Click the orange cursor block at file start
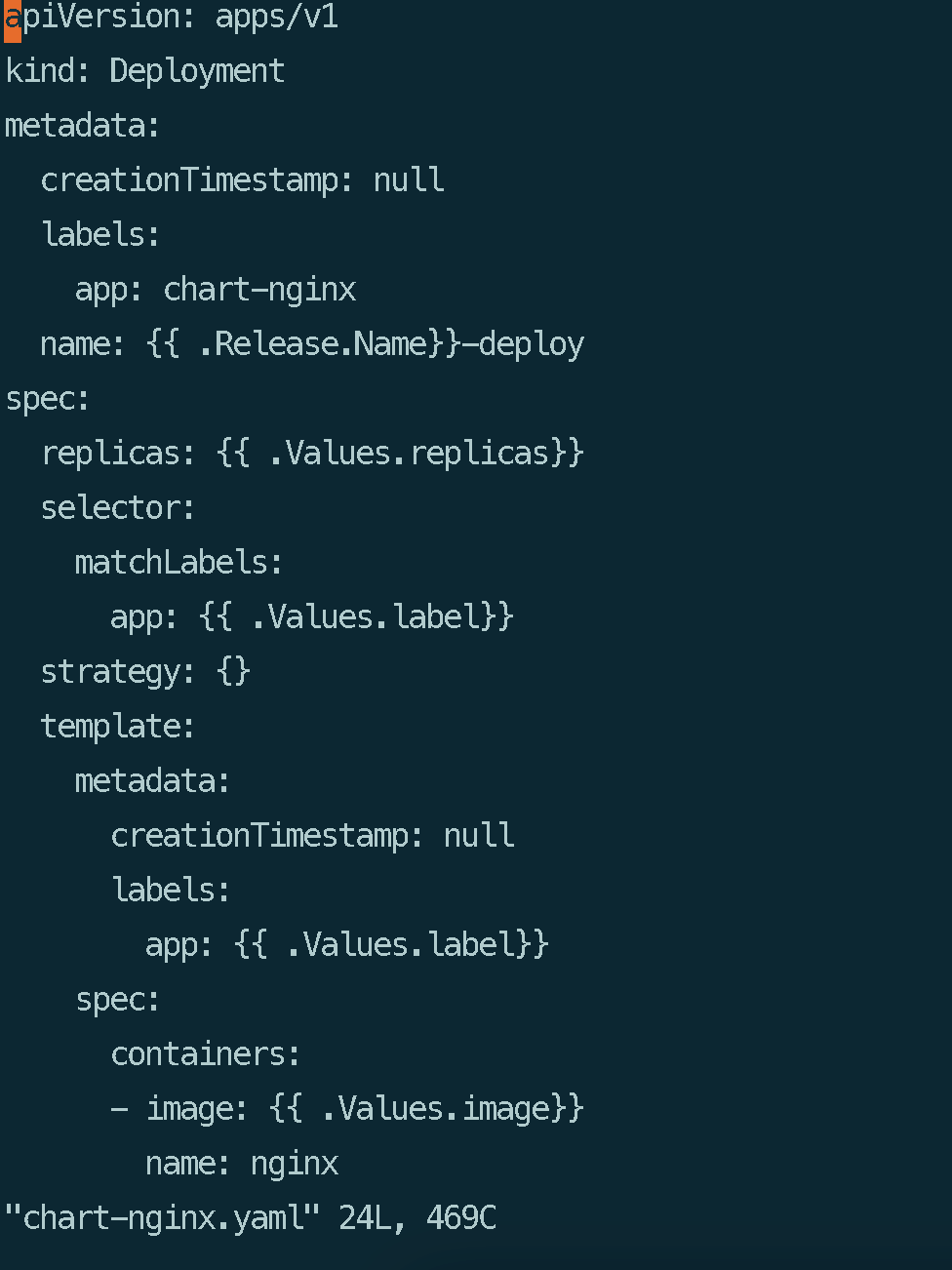 13,18
